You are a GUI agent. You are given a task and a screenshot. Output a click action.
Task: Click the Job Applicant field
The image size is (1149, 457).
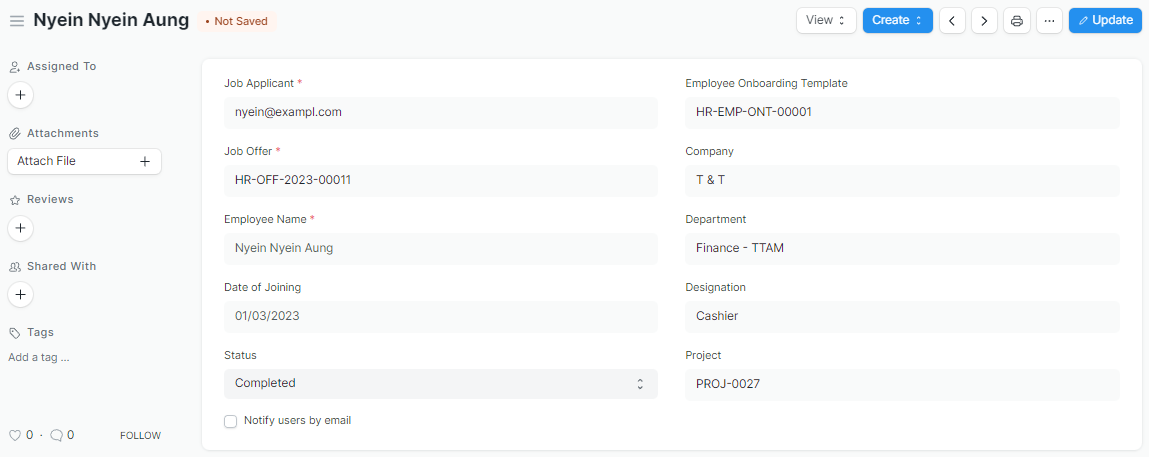[x=440, y=112]
